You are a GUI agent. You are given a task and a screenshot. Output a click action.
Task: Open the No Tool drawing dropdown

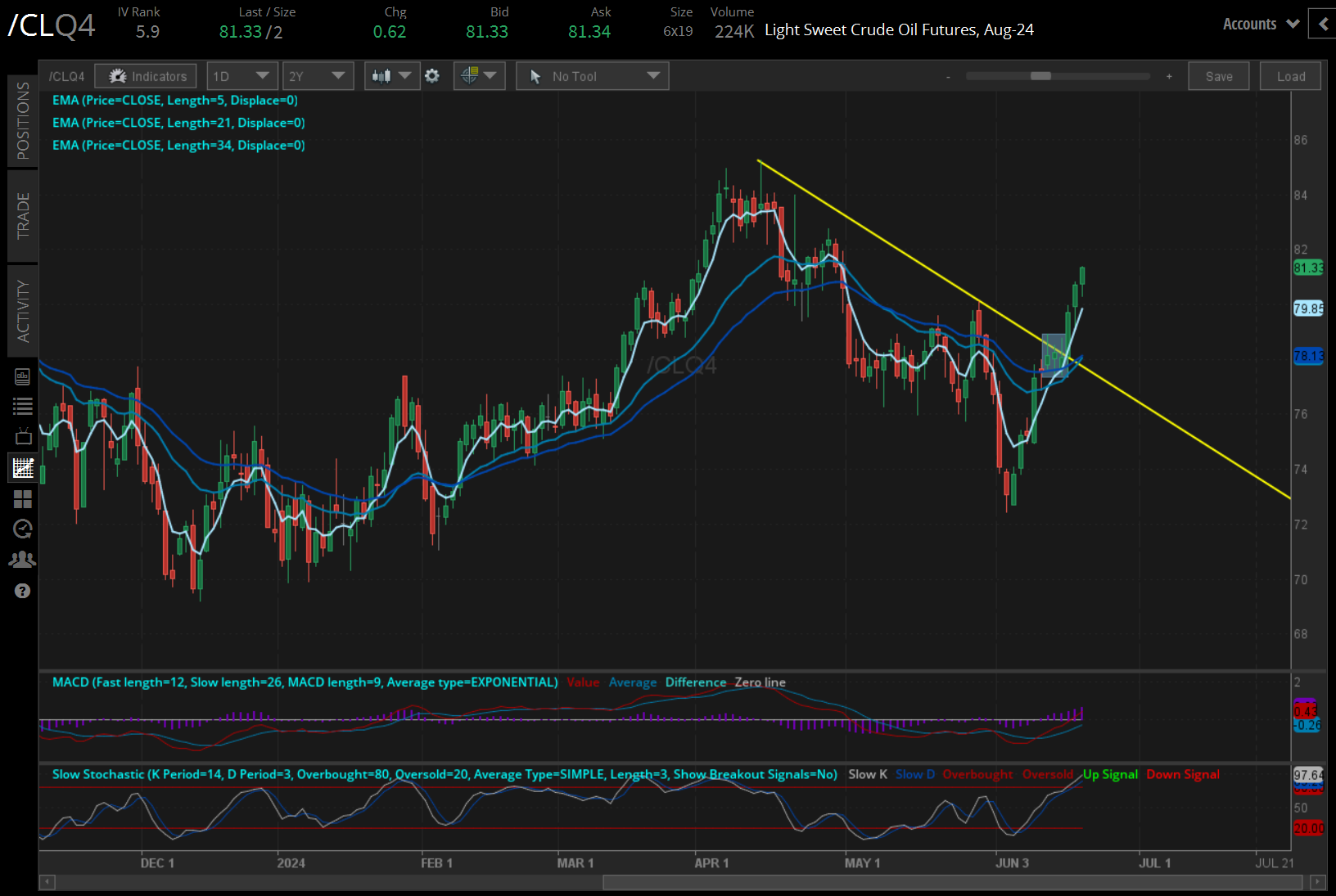(592, 75)
